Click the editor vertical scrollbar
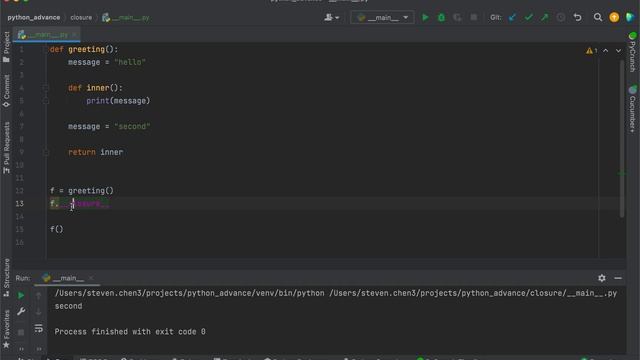640x360 pixels. 622,139
